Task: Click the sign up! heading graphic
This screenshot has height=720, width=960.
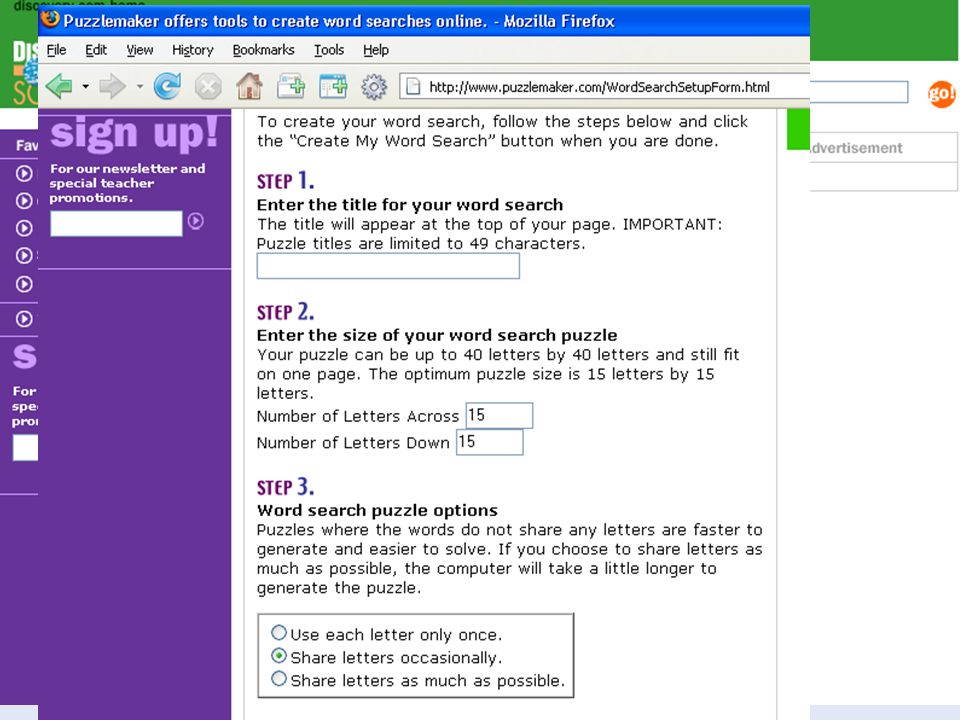Action: pyautogui.click(x=133, y=133)
